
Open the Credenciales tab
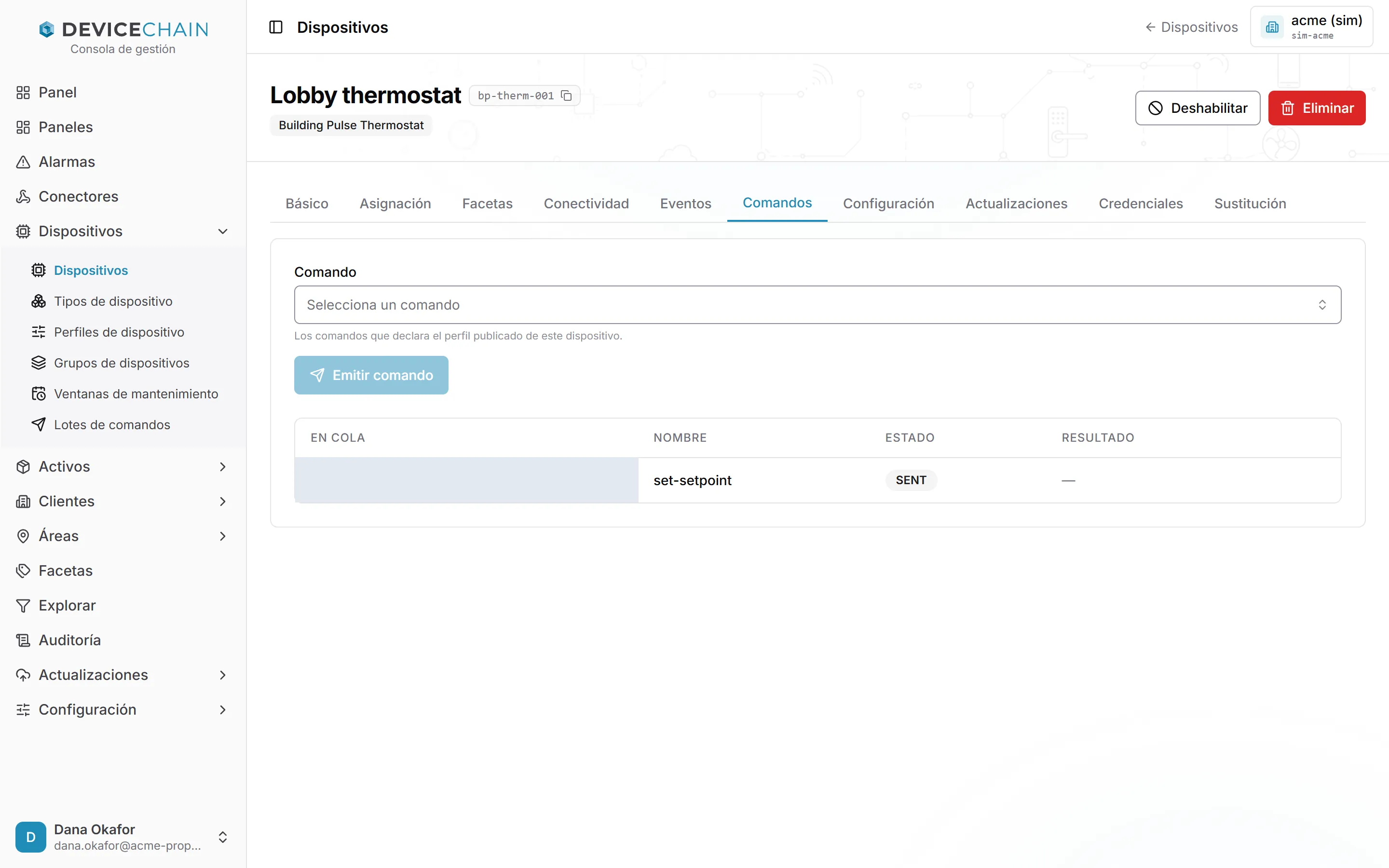(1141, 204)
